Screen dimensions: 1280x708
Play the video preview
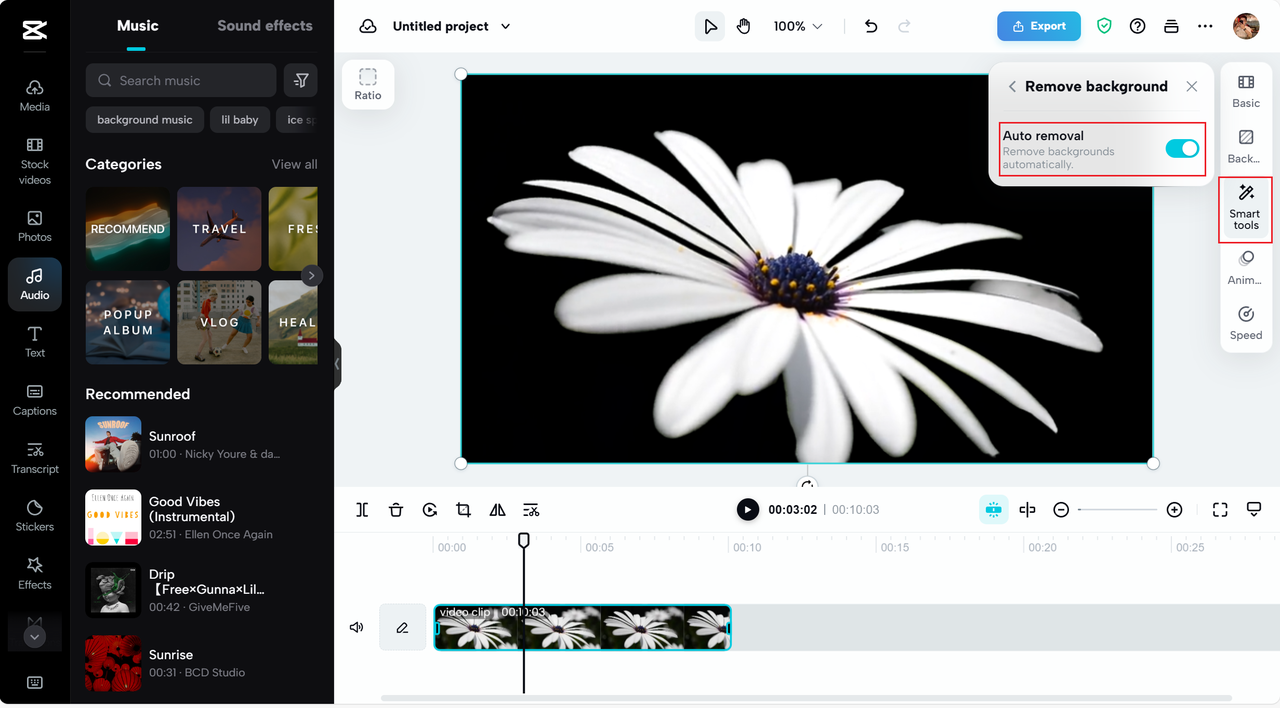click(748, 510)
